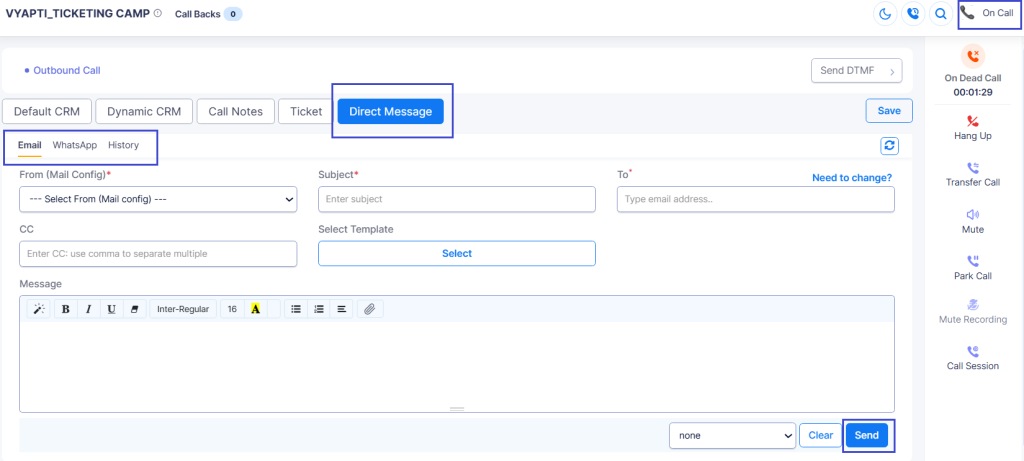Clear the email form
This screenshot has width=1024, height=461.
click(820, 436)
